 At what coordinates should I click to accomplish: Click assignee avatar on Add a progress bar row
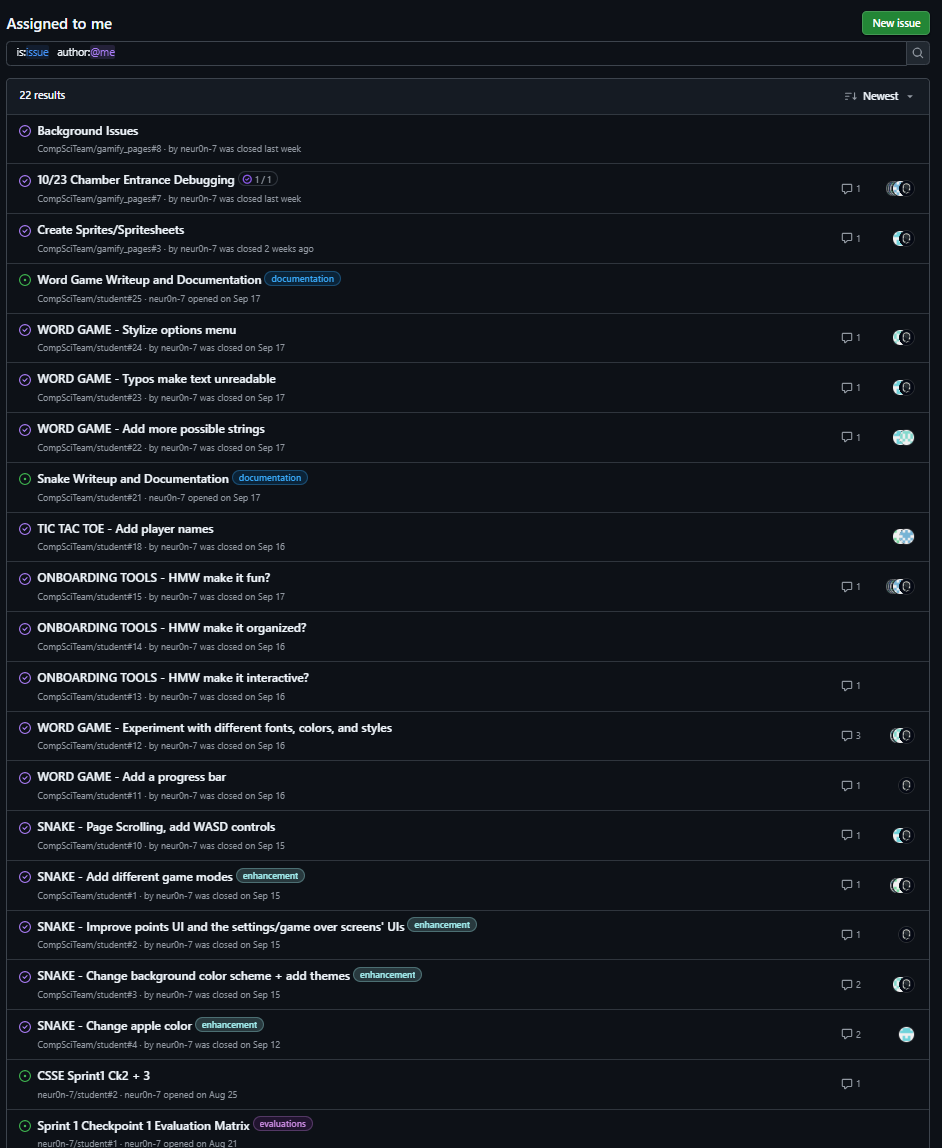coord(906,786)
